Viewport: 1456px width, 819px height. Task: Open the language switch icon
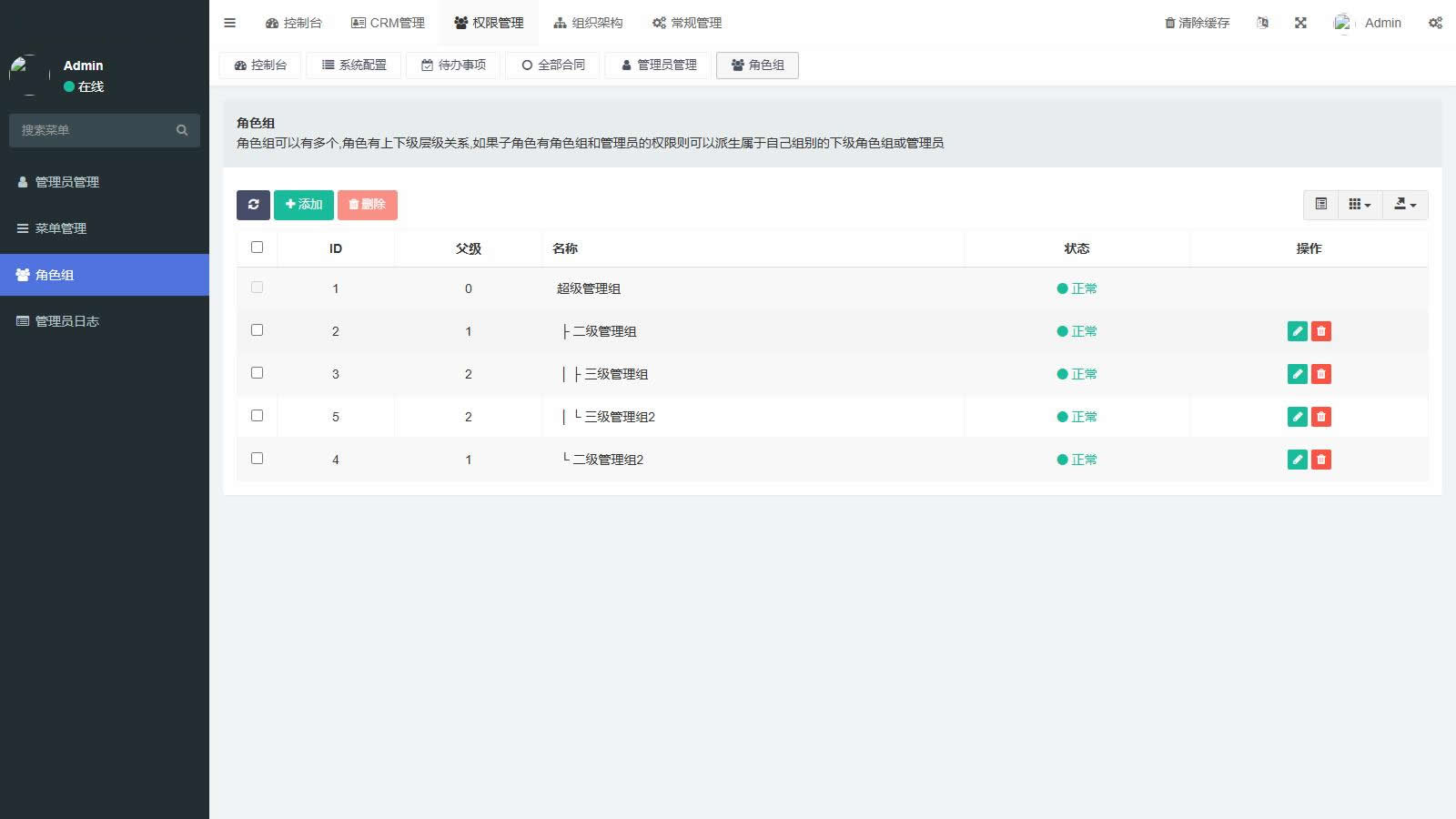[1262, 23]
